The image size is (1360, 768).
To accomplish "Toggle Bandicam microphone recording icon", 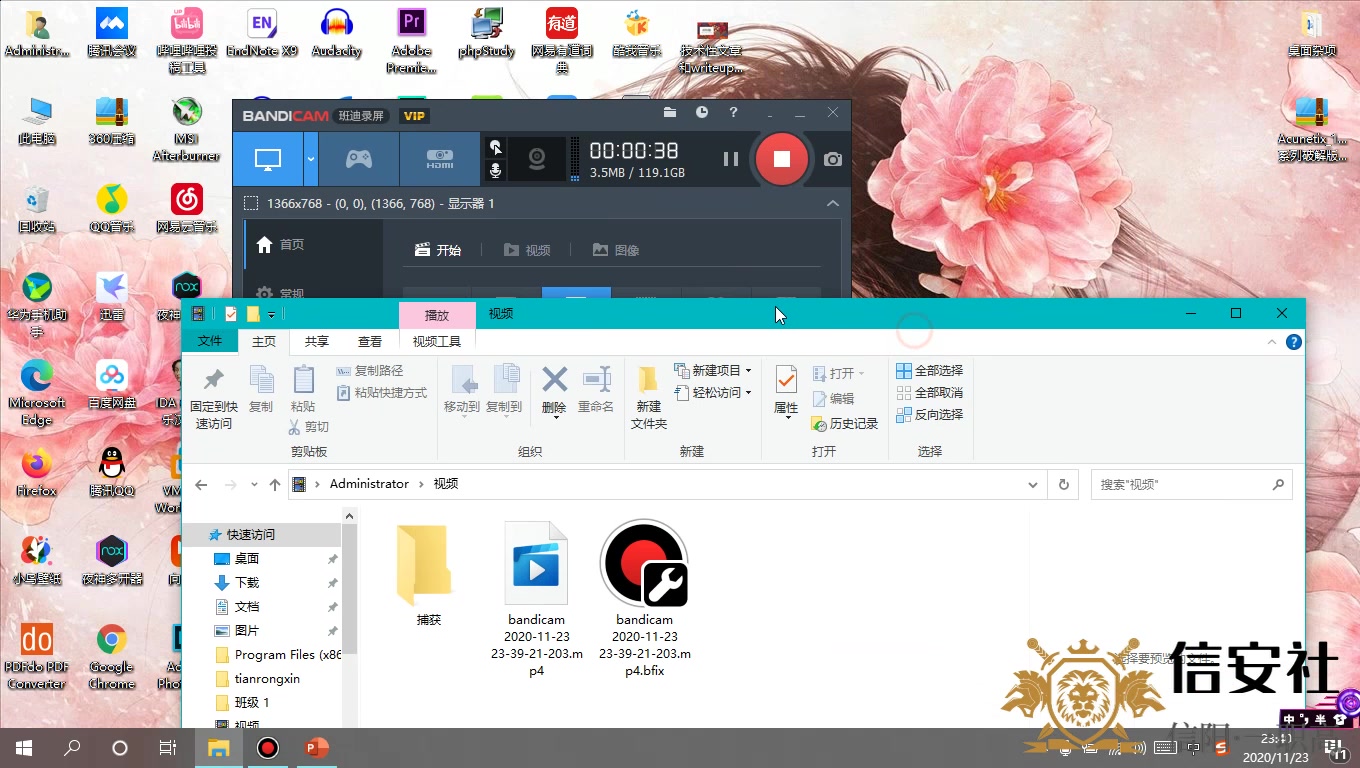I will (495, 171).
